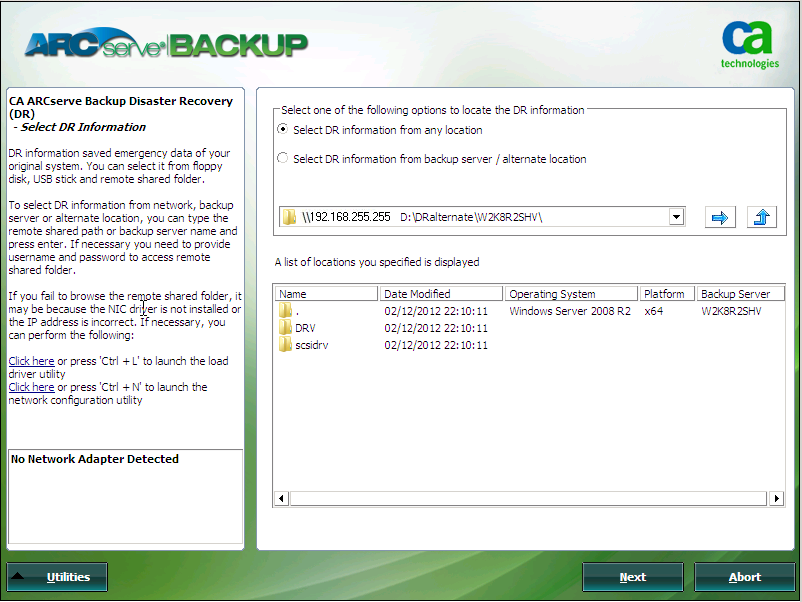This screenshot has height=602, width=802.
Task: Click the ARCserve Backup logo
Action: click(x=166, y=43)
